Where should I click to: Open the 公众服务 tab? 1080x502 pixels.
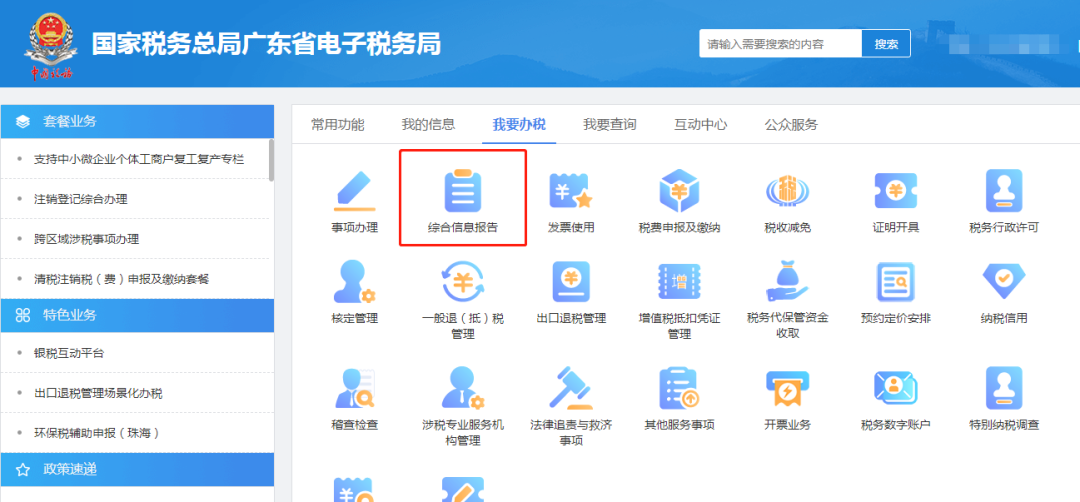(x=791, y=125)
